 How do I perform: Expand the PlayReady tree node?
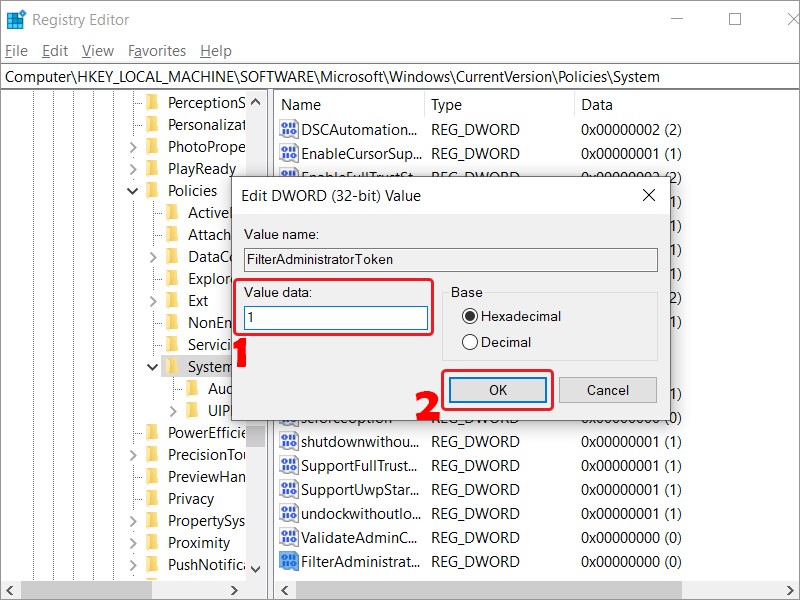pyautogui.click(x=133, y=169)
